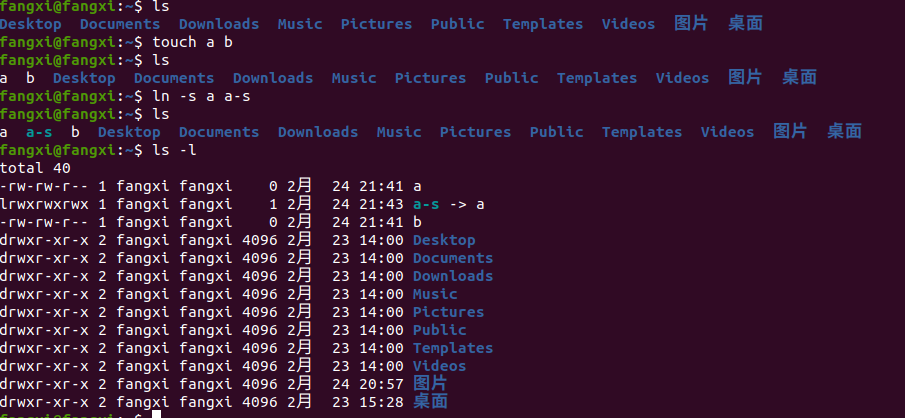
Task: Click the 20:57 timestamp on the 图片 row
Action: click(382, 384)
